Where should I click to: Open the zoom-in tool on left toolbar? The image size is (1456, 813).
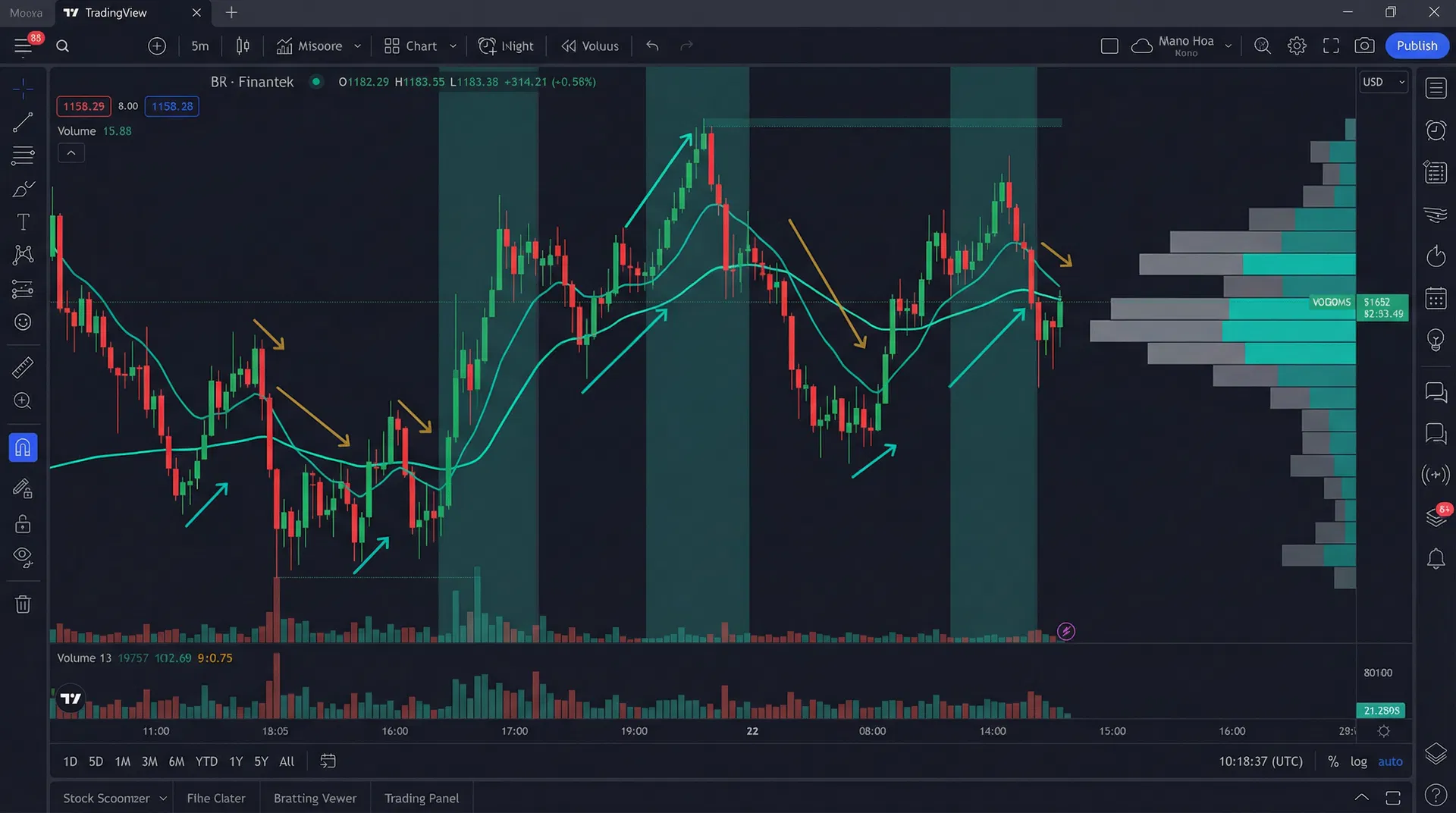point(23,401)
